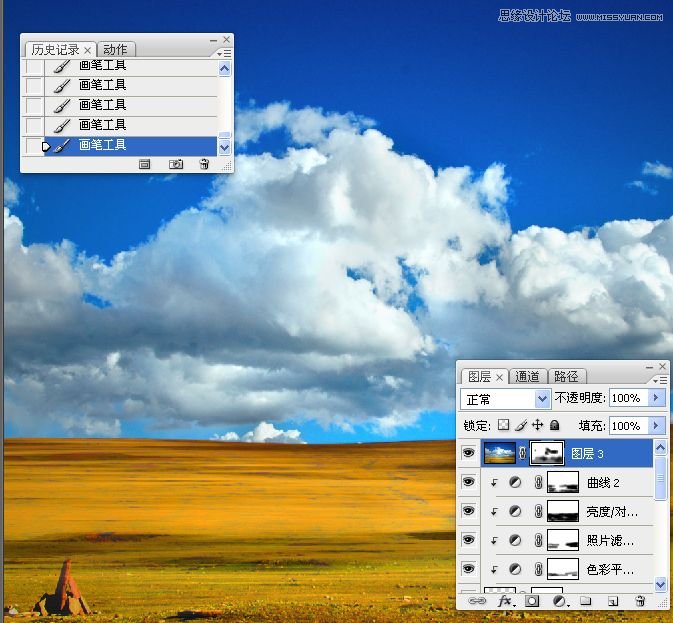Click Layers panel scroll up arrow

pyautogui.click(x=660, y=448)
